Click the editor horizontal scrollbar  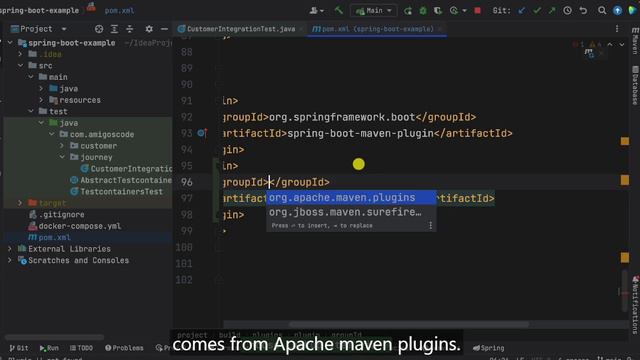point(409,324)
